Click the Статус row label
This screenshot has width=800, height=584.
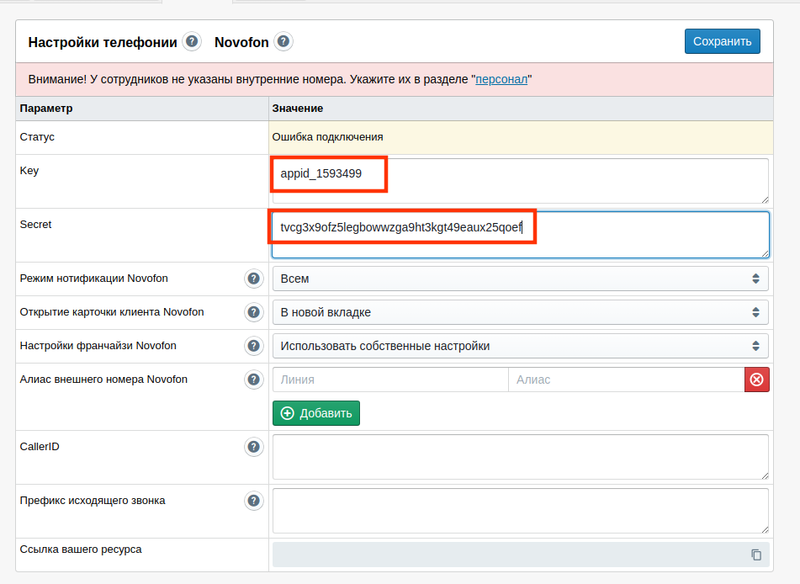[37, 137]
